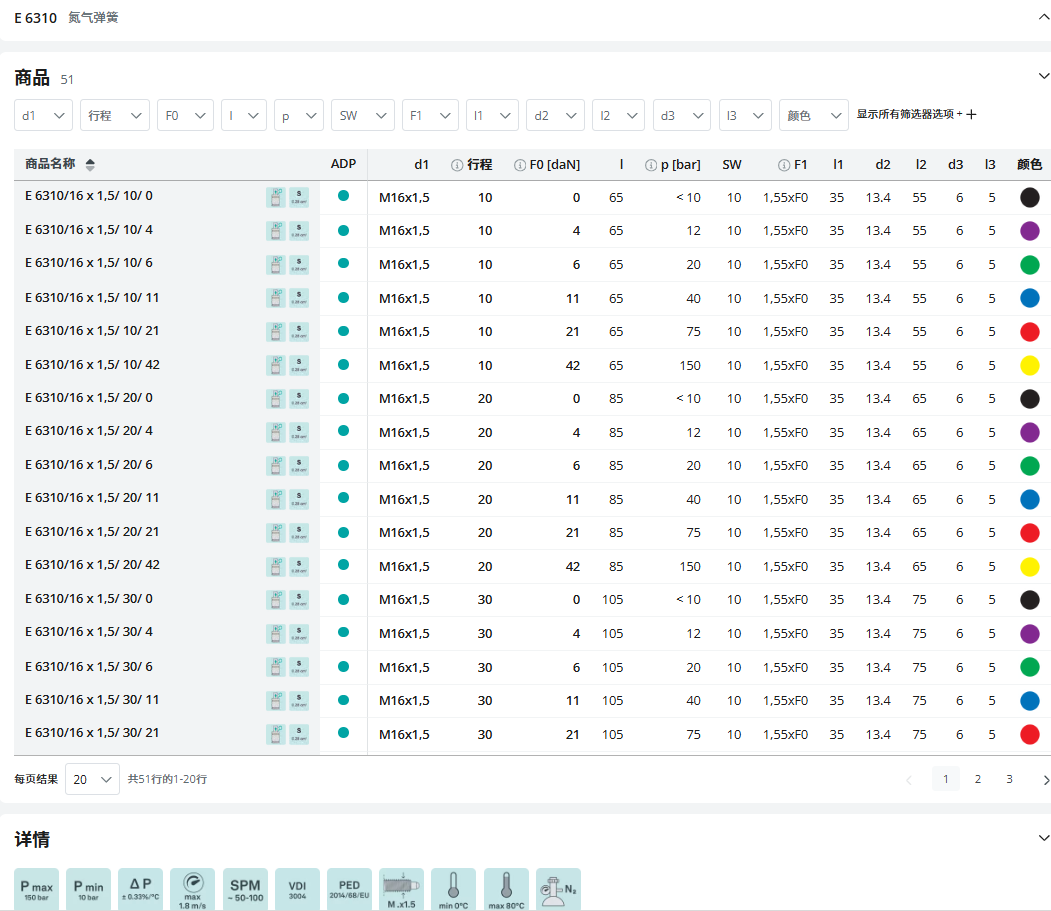Click gas spring icon in row 10/ 21

(x=275, y=331)
